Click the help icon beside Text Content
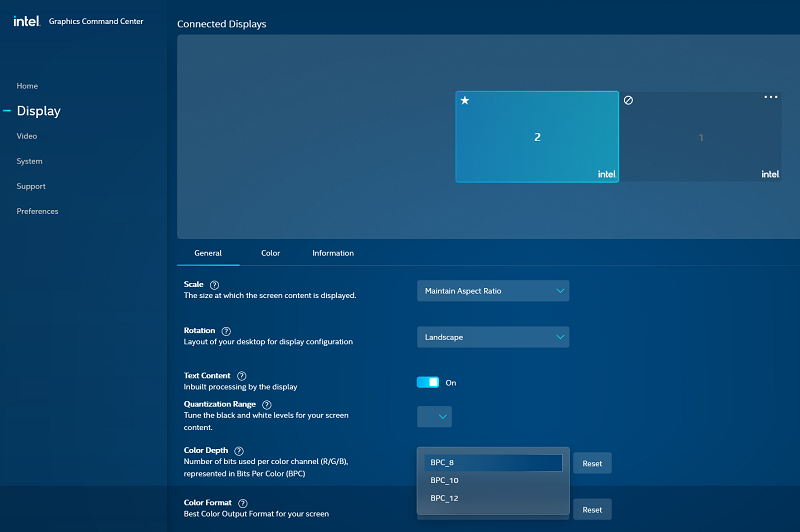 242,376
